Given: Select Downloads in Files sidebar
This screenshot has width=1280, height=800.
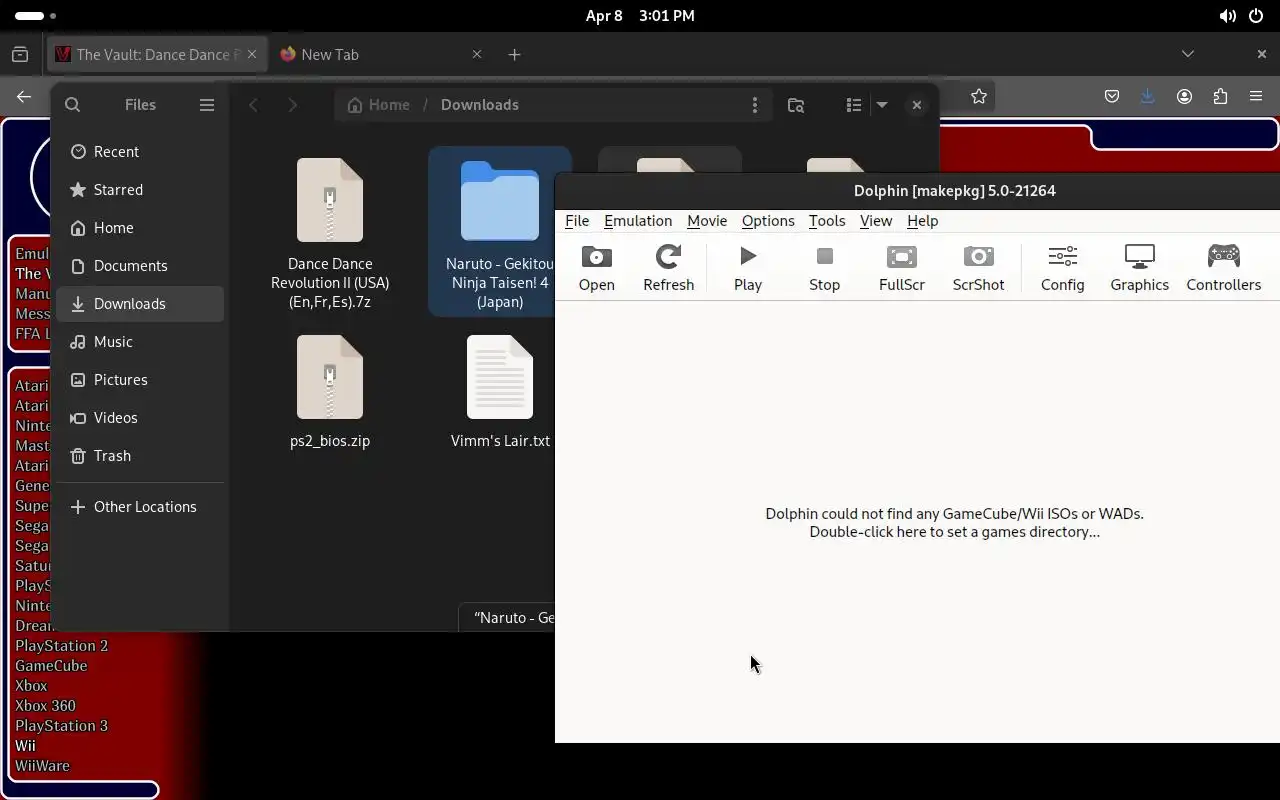Looking at the screenshot, I should (140, 304).
